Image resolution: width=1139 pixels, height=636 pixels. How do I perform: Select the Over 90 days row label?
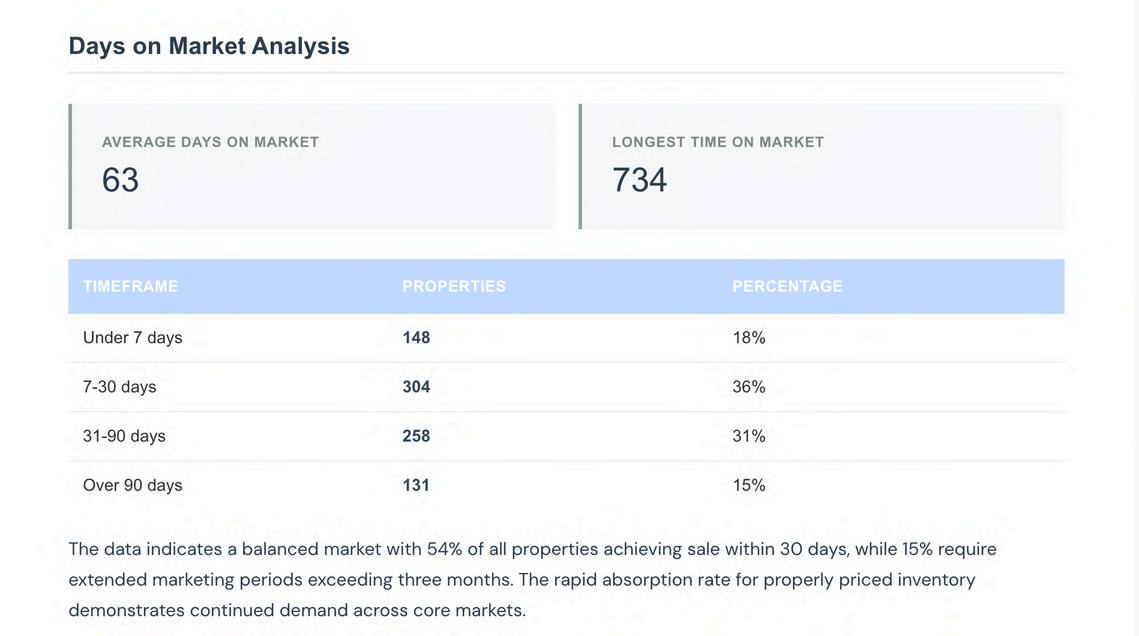click(x=133, y=485)
